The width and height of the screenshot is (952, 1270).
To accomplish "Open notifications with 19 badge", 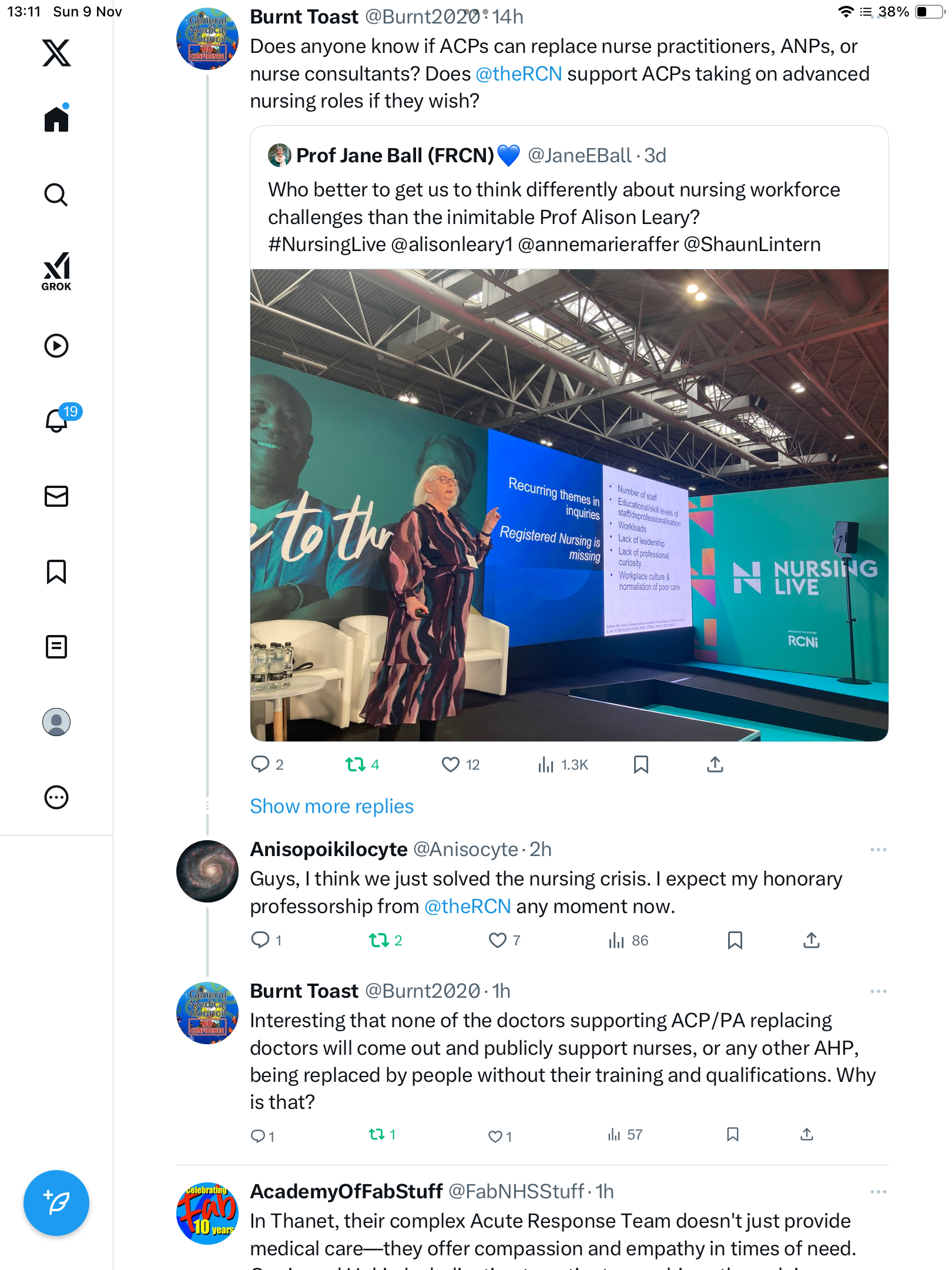I will coord(58,420).
